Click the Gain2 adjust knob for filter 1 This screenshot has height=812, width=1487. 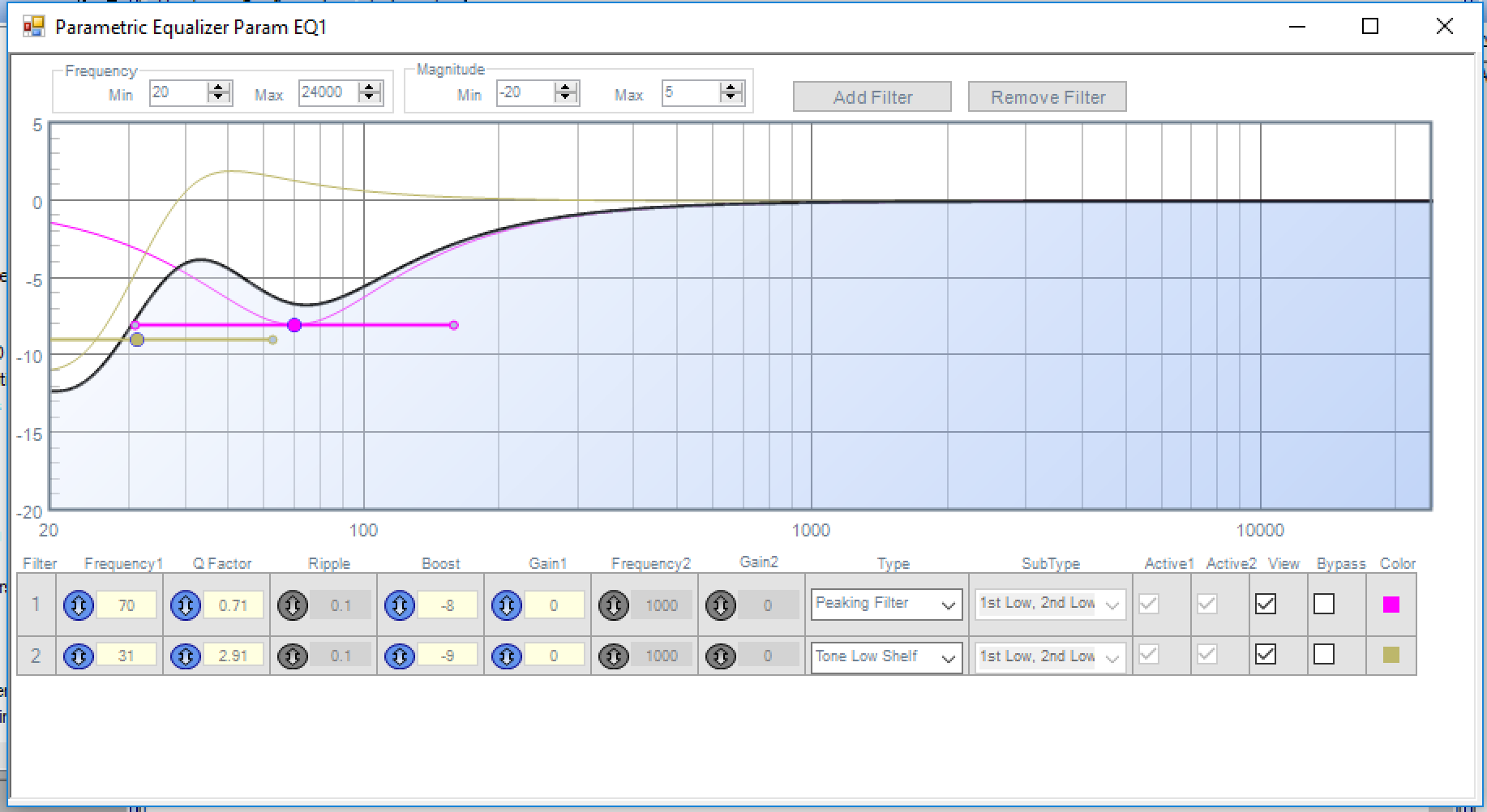721,605
